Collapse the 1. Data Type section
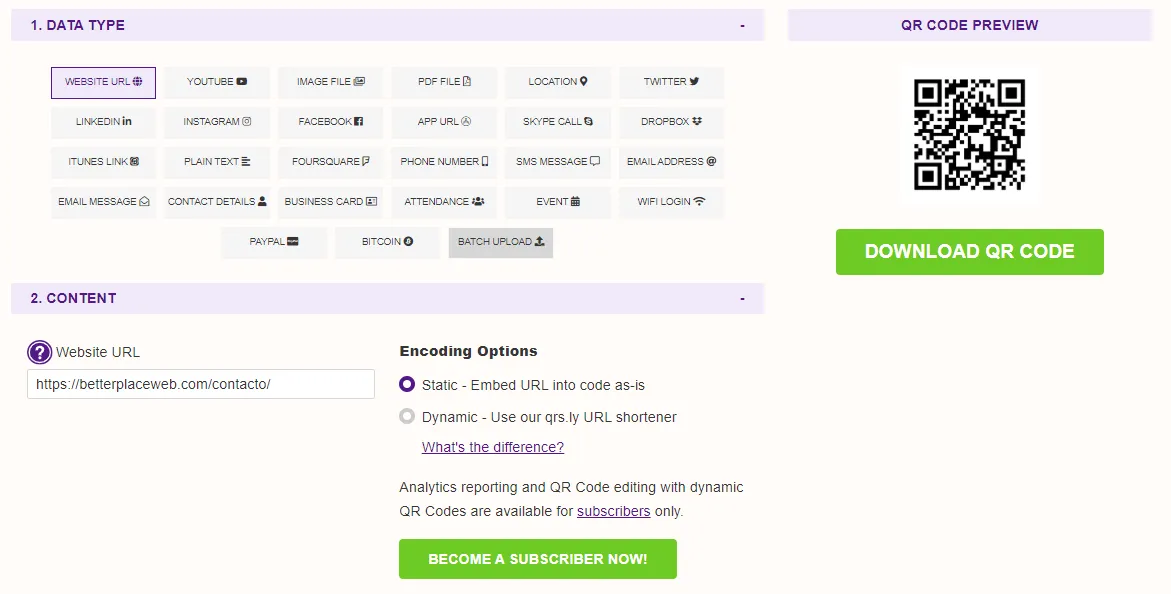The width and height of the screenshot is (1171, 594). [x=742, y=25]
